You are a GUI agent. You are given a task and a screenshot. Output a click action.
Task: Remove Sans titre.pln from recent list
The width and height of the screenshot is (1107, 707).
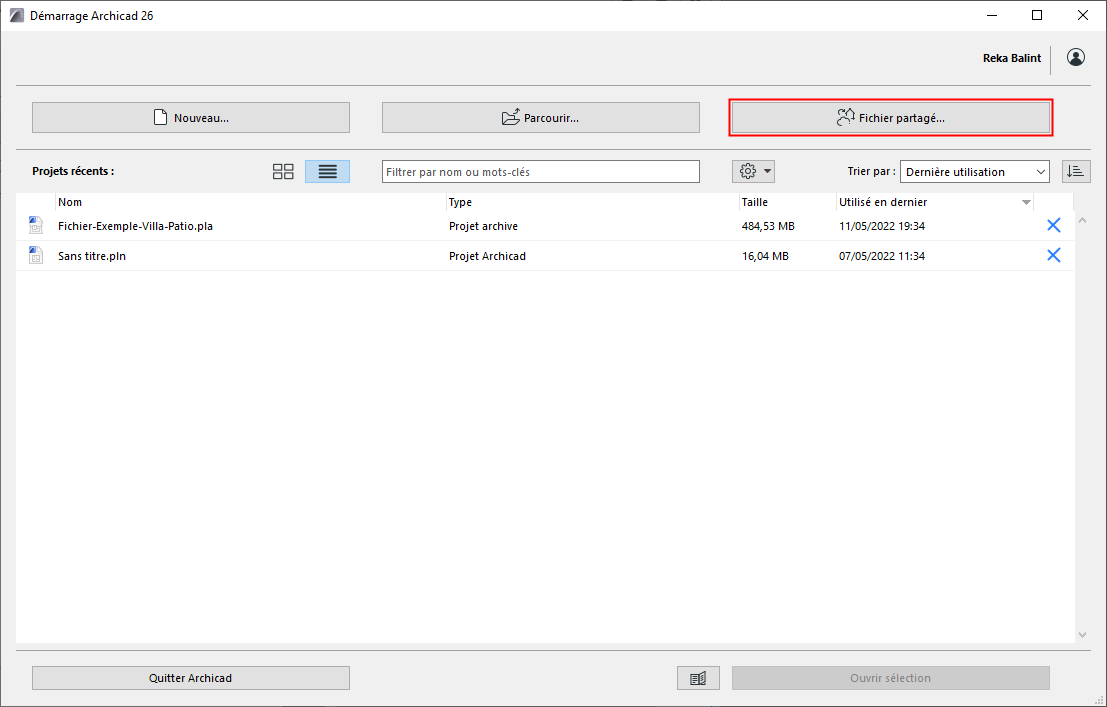coord(1053,255)
